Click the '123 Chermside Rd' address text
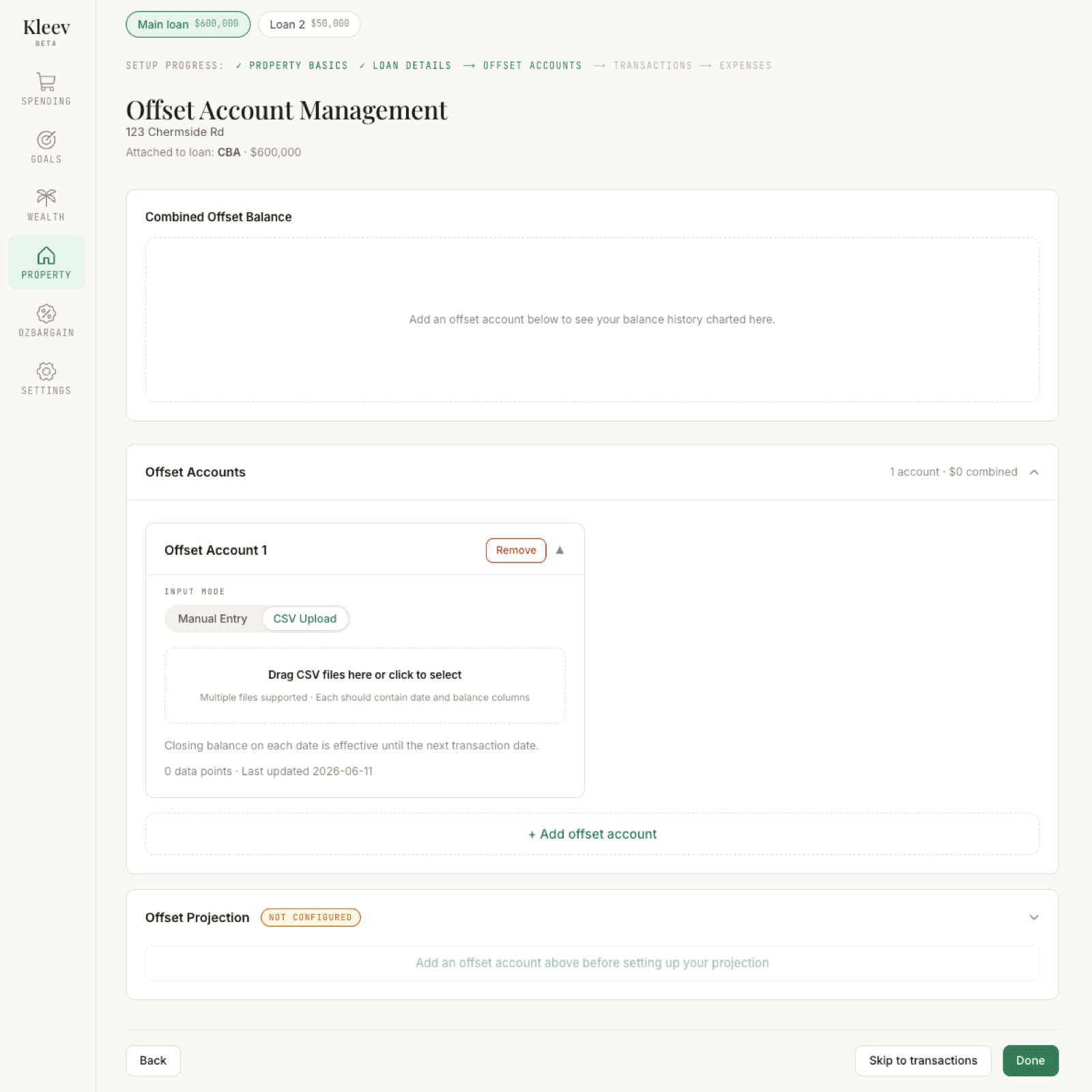 tap(175, 132)
